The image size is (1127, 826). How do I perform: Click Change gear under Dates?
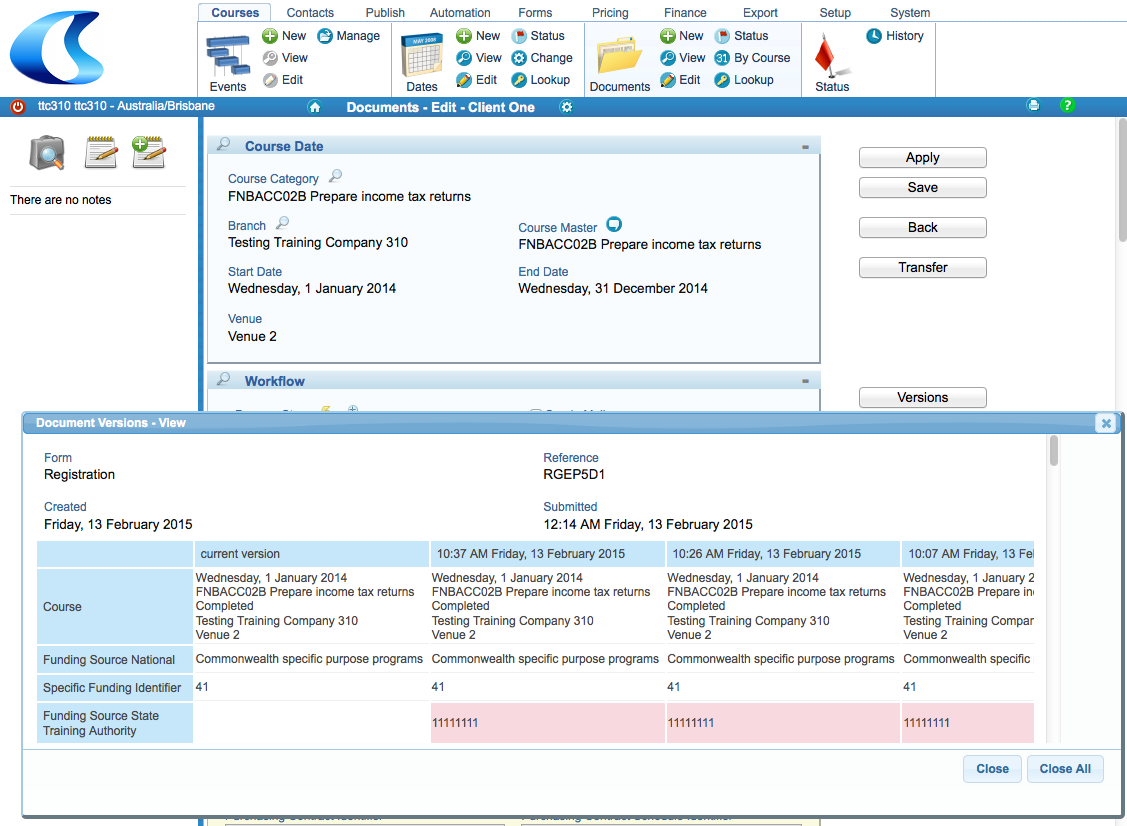(x=542, y=58)
